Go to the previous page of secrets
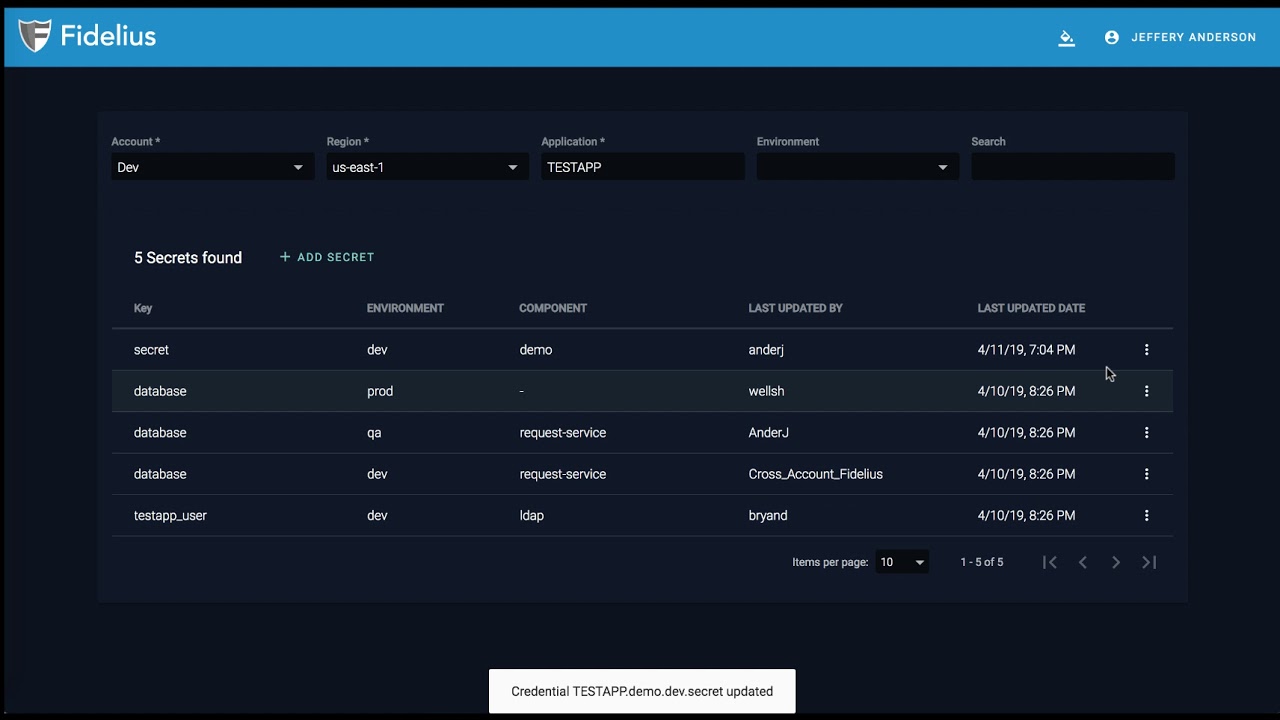 tap(1083, 562)
